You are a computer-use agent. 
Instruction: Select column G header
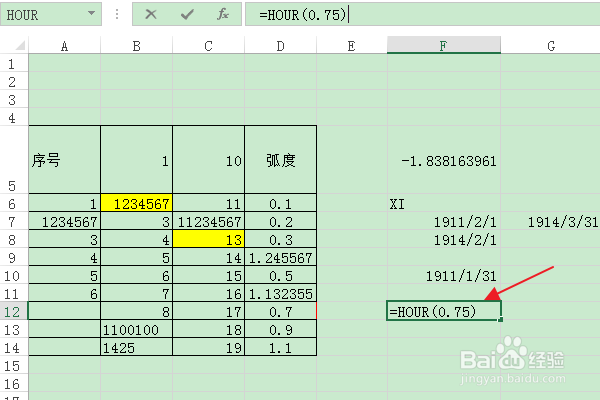click(x=551, y=46)
